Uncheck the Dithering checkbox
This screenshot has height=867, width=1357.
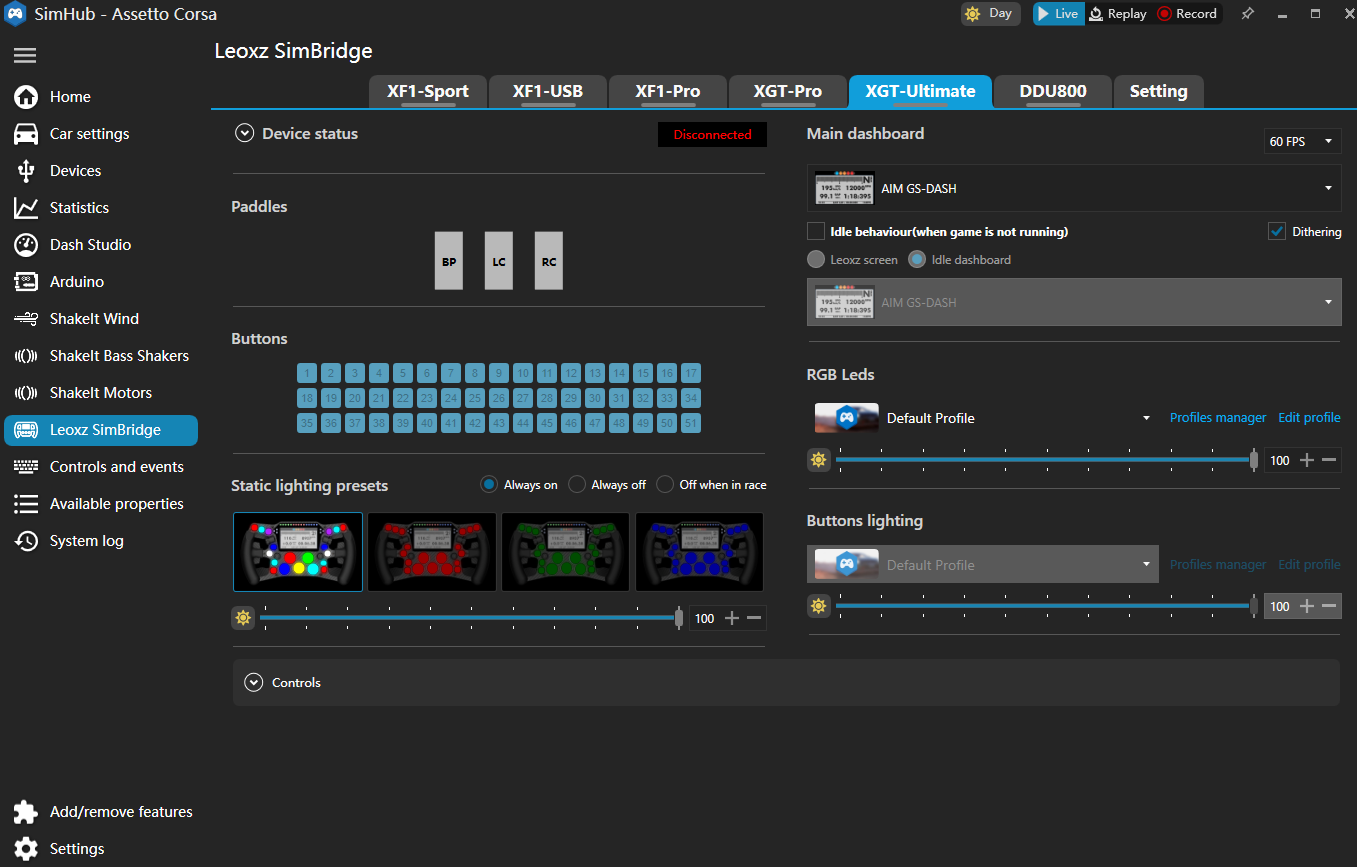point(1277,231)
